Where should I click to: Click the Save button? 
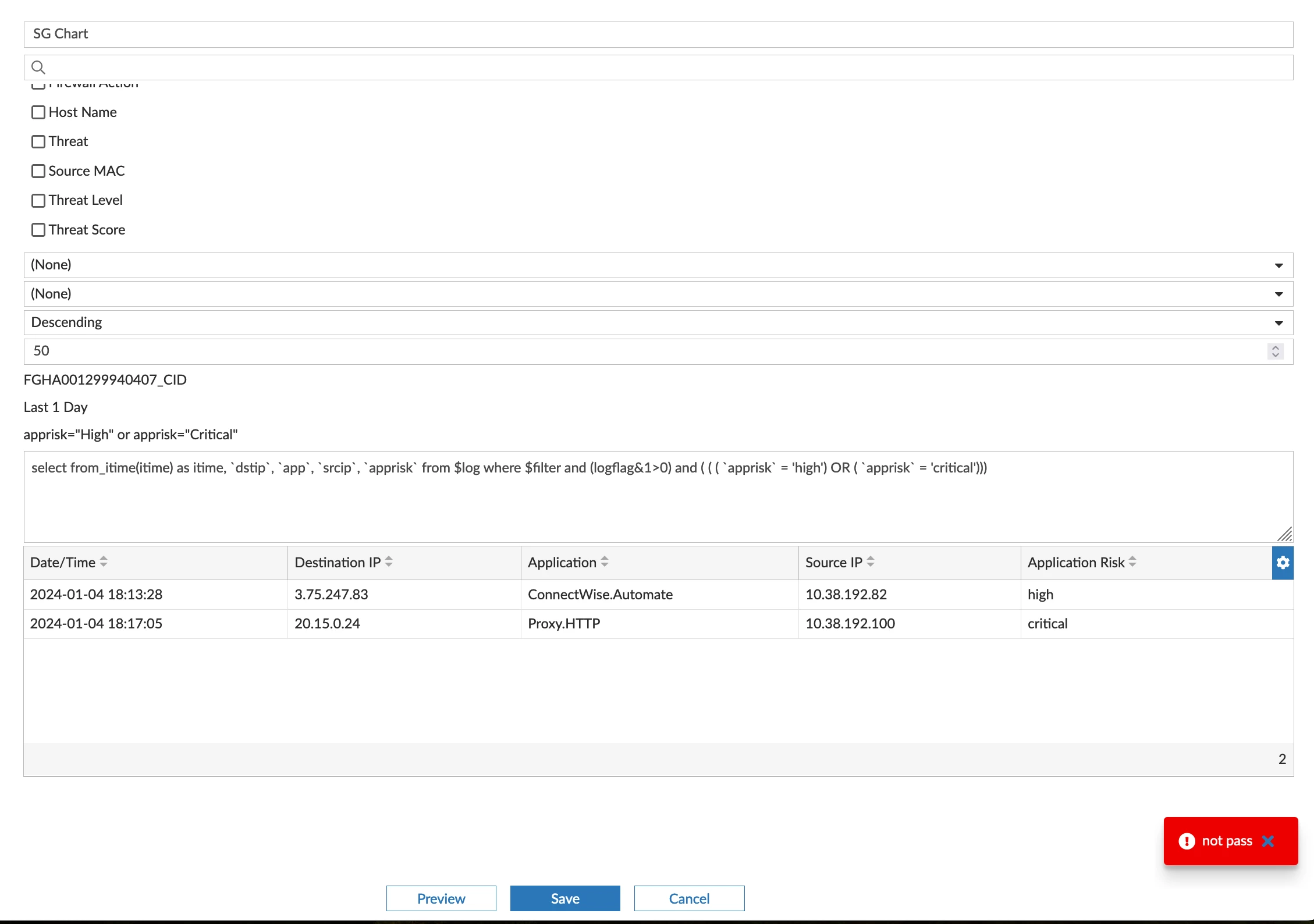click(565, 898)
